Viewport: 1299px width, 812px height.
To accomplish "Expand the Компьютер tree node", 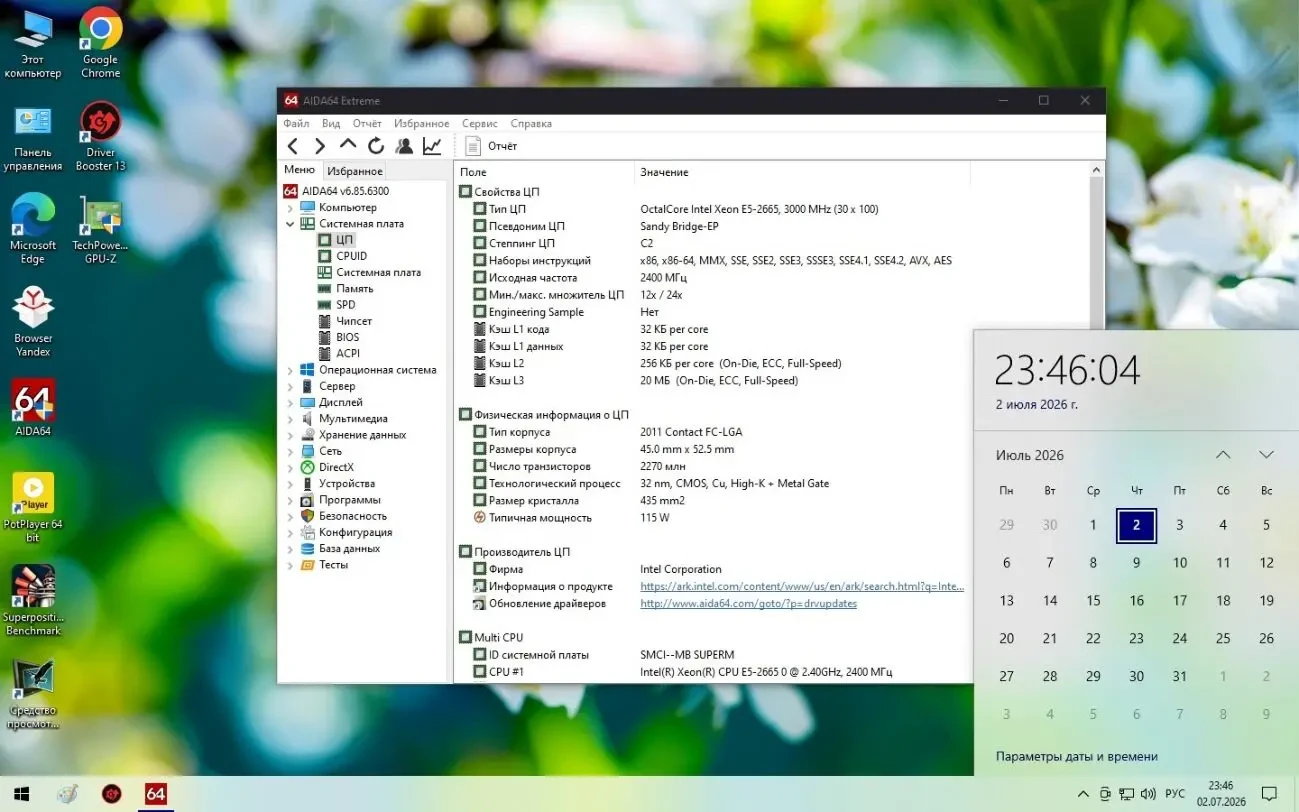I will 291,207.
